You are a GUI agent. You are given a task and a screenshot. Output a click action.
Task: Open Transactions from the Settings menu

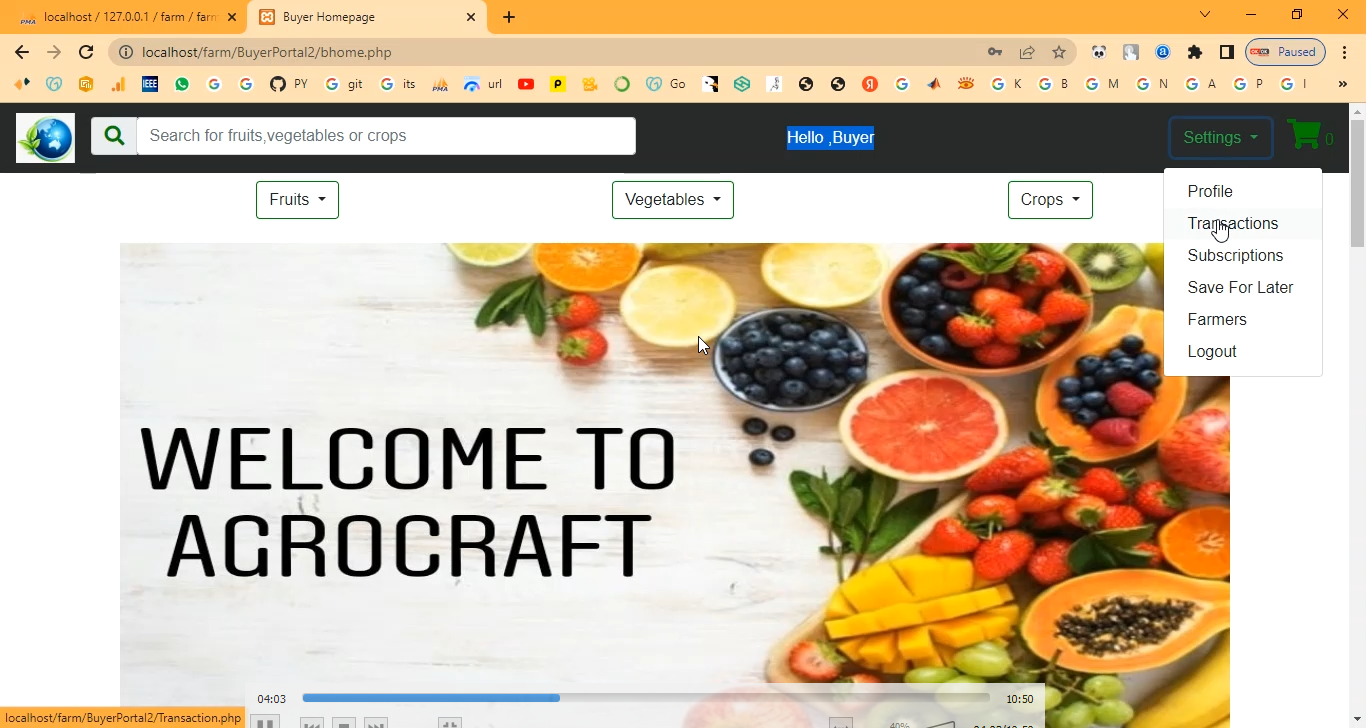(x=1243, y=224)
